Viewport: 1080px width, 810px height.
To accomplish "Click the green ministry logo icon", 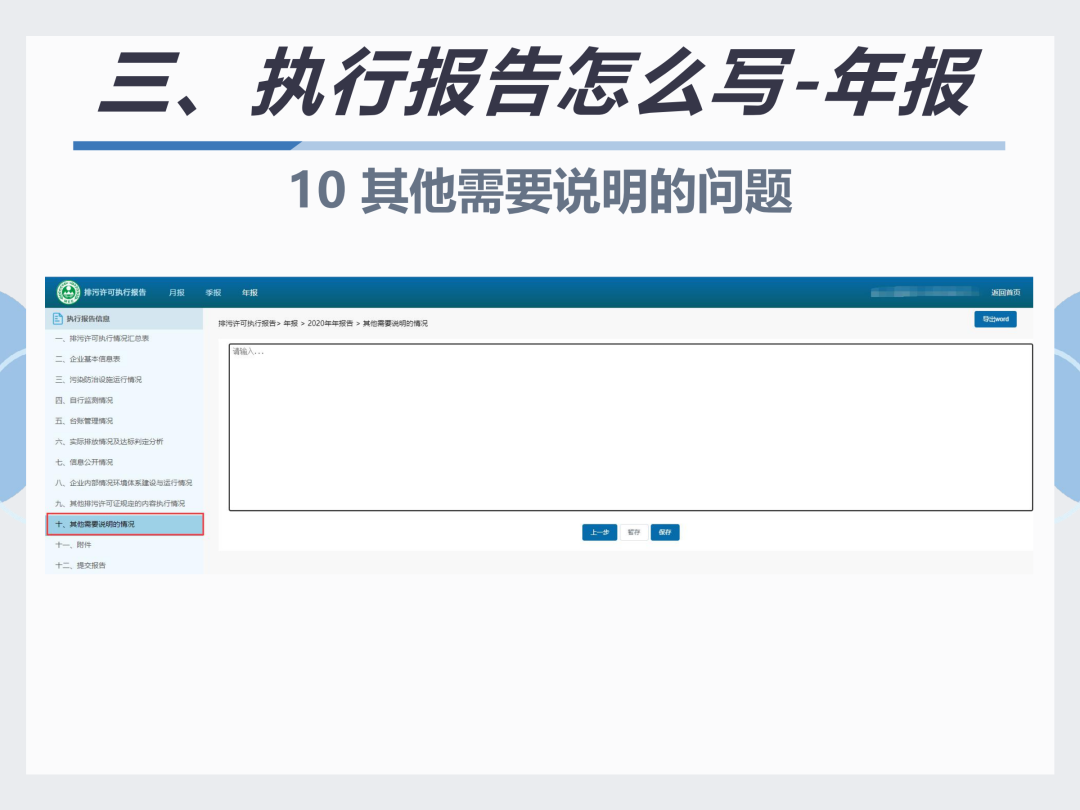I will pyautogui.click(x=68, y=292).
